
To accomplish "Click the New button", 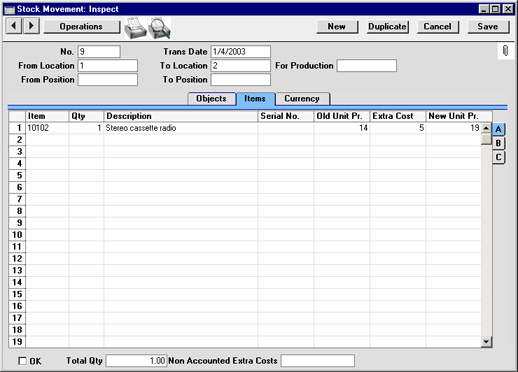I will 337,26.
